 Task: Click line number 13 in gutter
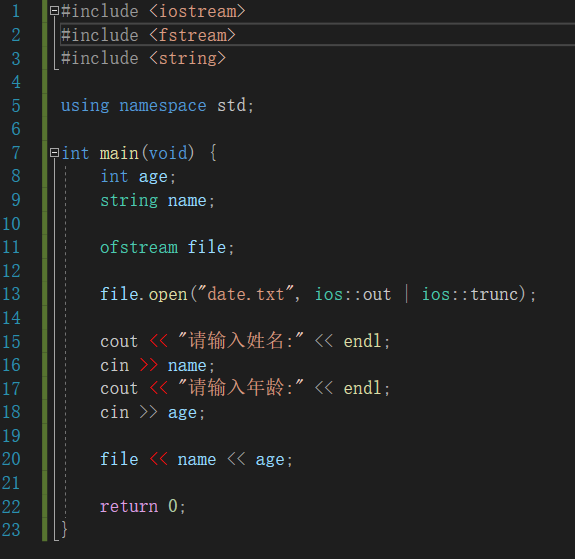pyautogui.click(x=11, y=294)
